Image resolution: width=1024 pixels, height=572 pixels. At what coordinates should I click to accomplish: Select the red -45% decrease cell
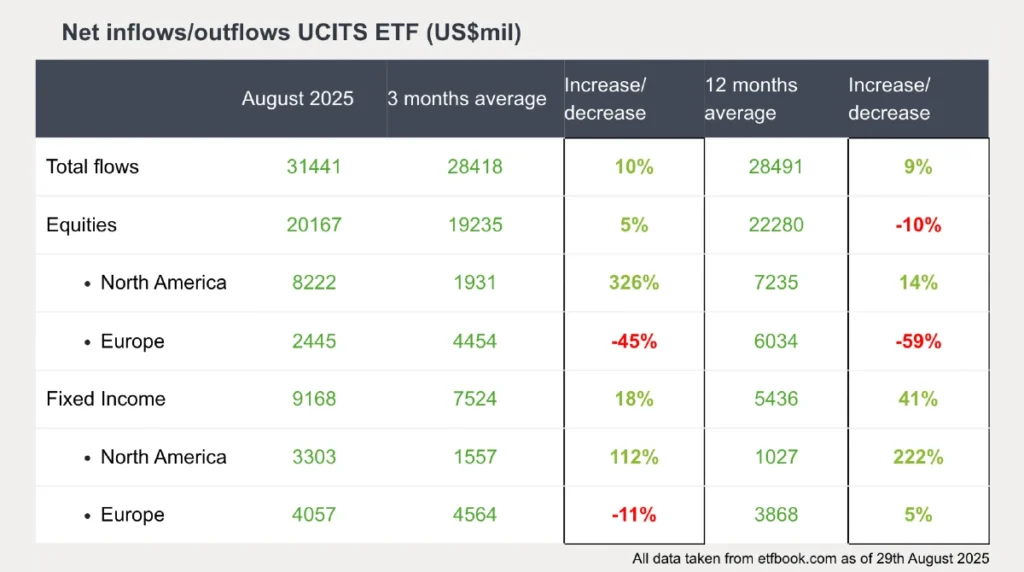633,341
